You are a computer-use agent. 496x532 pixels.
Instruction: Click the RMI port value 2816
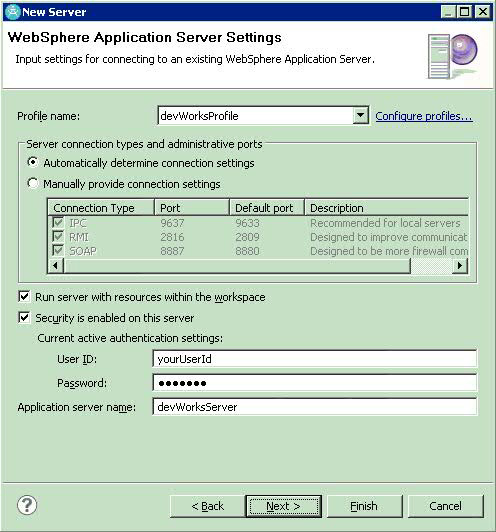[x=172, y=237]
